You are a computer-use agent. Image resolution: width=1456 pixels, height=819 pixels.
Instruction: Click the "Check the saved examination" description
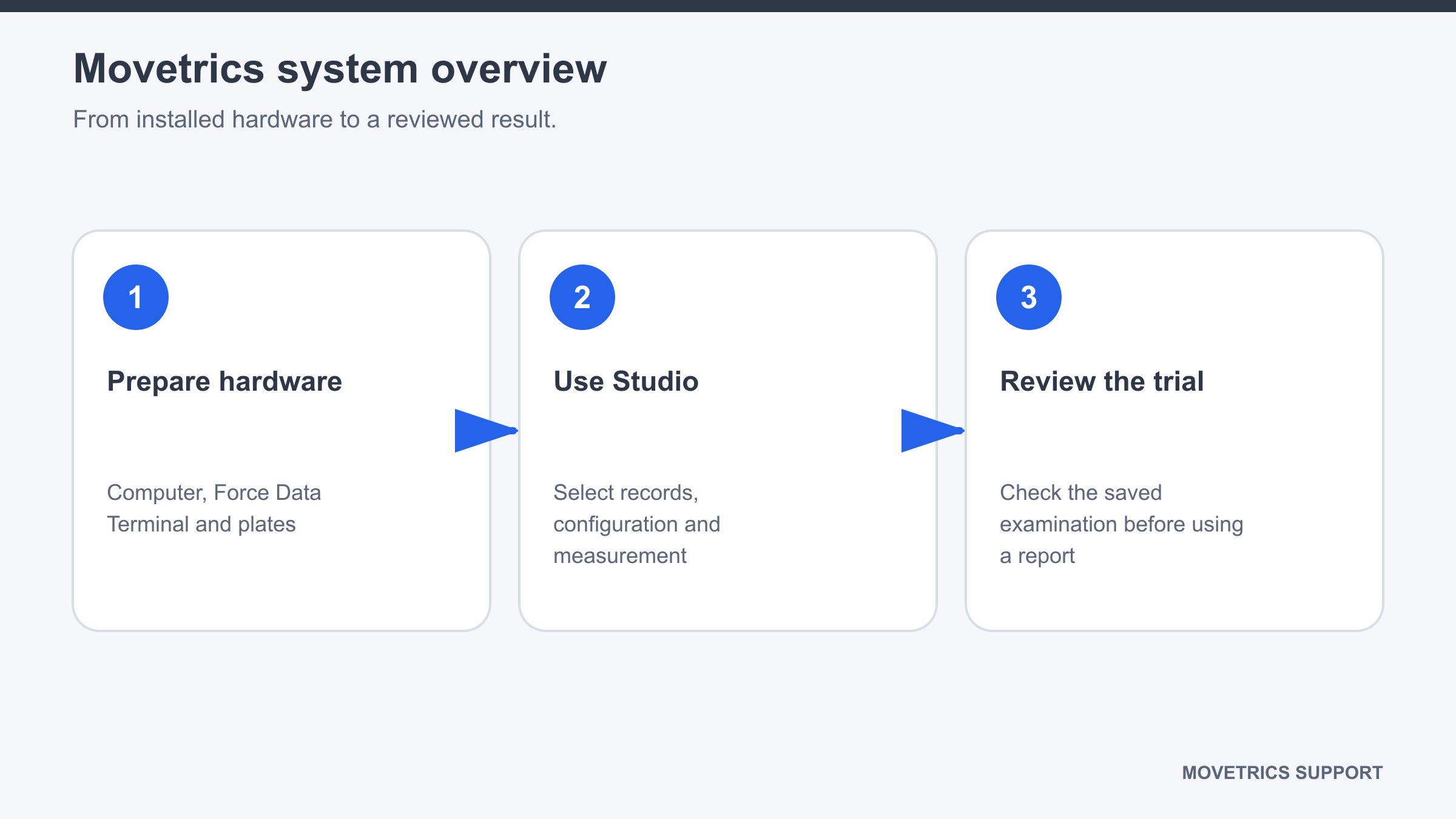pyautogui.click(x=1122, y=524)
